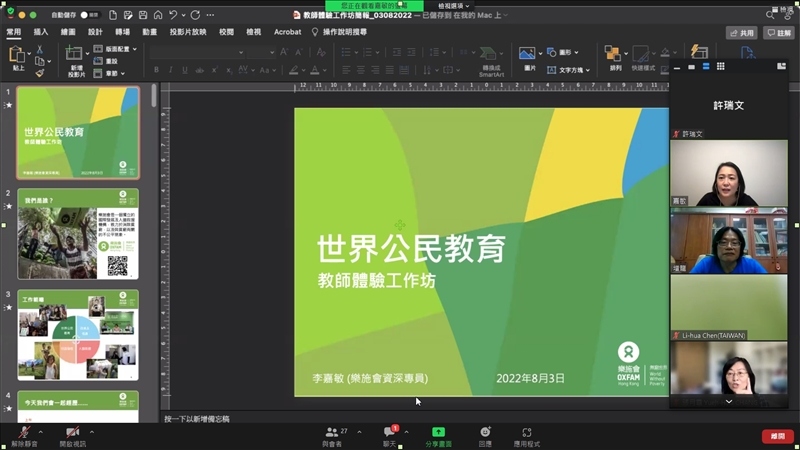
Task: Click the 貼上 paste icon
Action: (18, 56)
